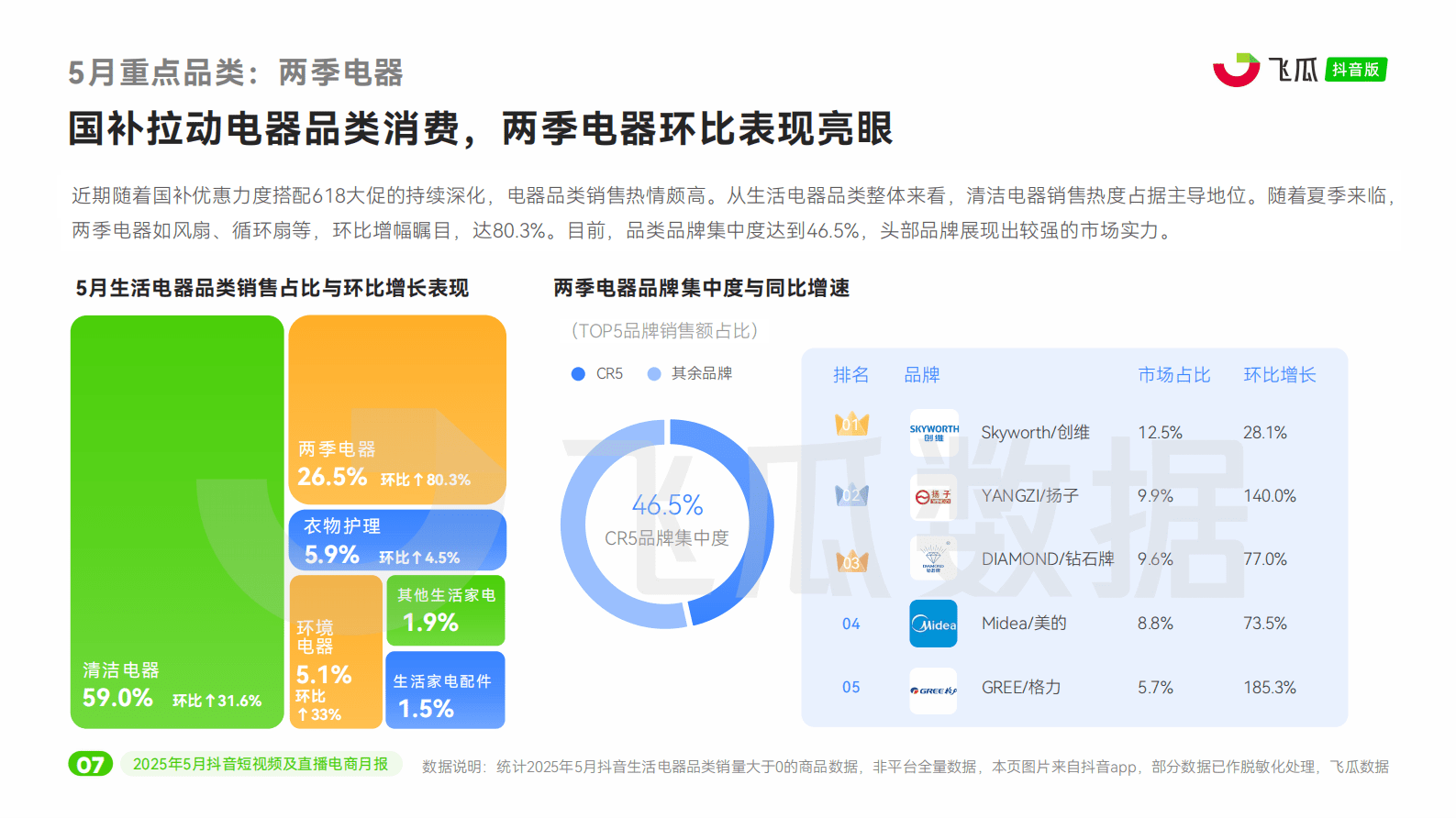Click the blue crown 02 rank icon
Screen dimensions: 1456x818
pos(851,495)
